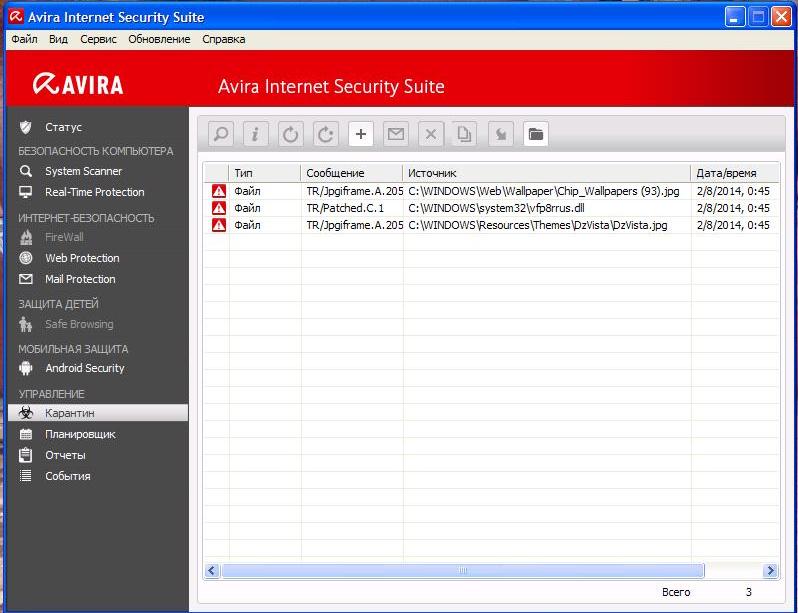This screenshot has width=798, height=613.
Task: Click the Add file plus toolbar icon
Action: pyautogui.click(x=361, y=134)
